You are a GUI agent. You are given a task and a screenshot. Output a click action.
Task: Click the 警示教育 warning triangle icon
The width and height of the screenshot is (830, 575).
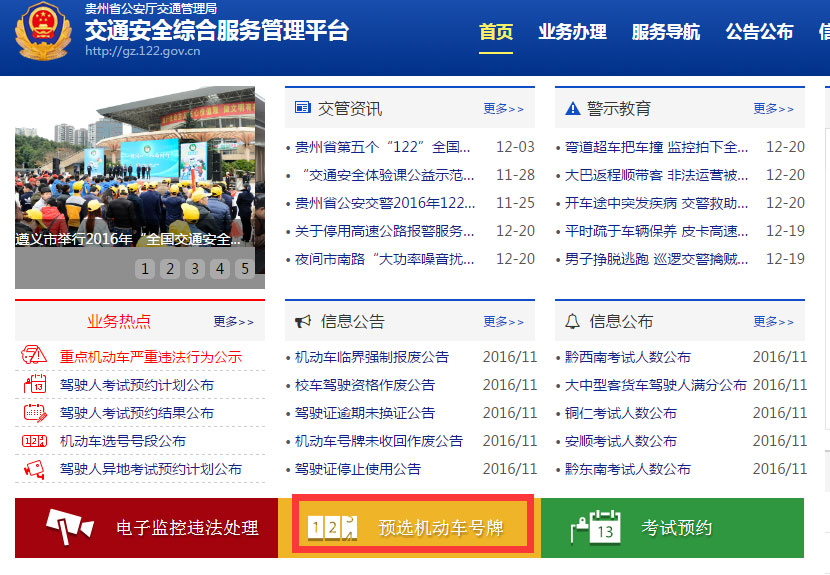click(573, 109)
